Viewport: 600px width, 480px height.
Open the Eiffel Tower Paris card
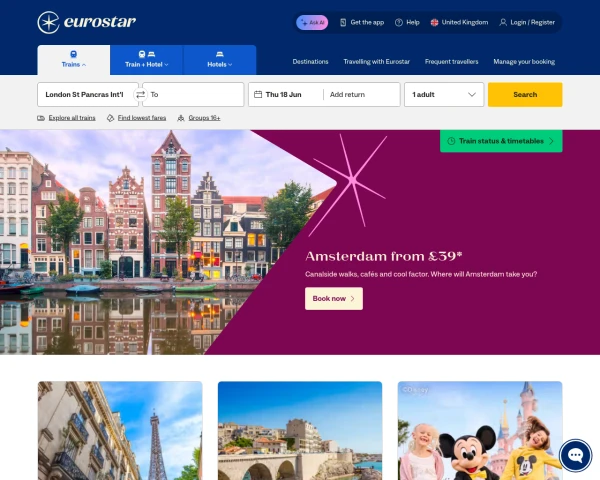point(120,431)
